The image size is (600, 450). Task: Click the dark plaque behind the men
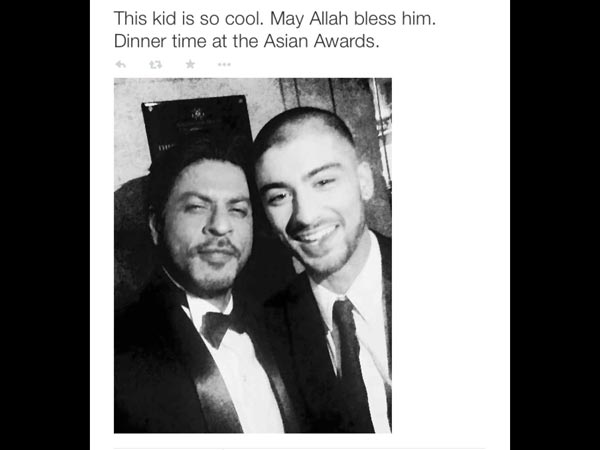pos(197,126)
